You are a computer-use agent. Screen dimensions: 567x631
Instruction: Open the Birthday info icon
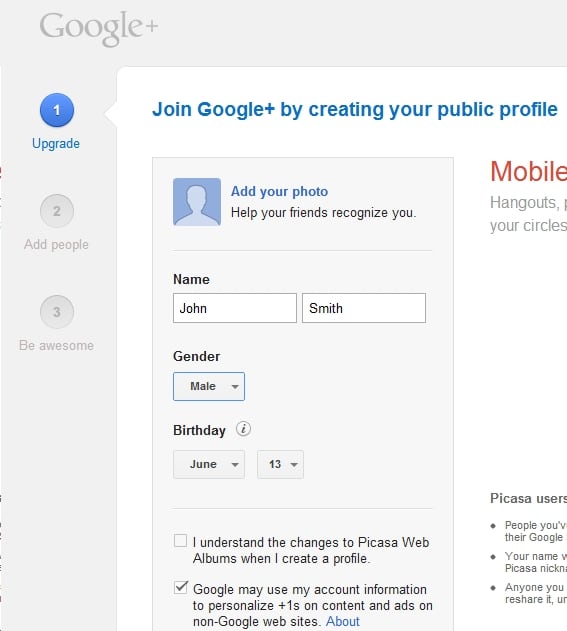coord(243,429)
